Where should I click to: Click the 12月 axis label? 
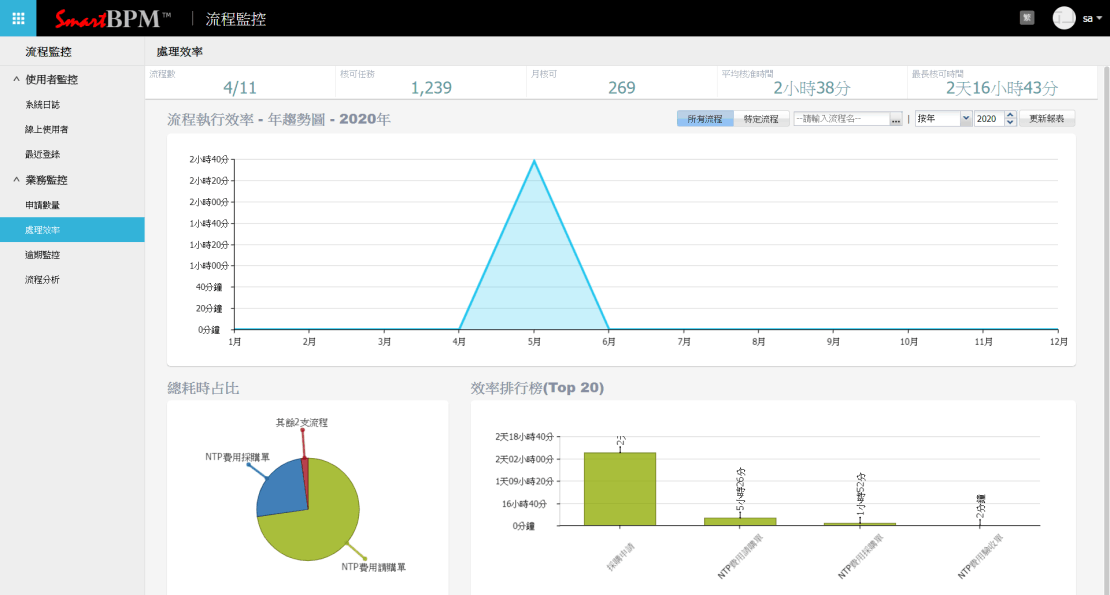(1059, 342)
